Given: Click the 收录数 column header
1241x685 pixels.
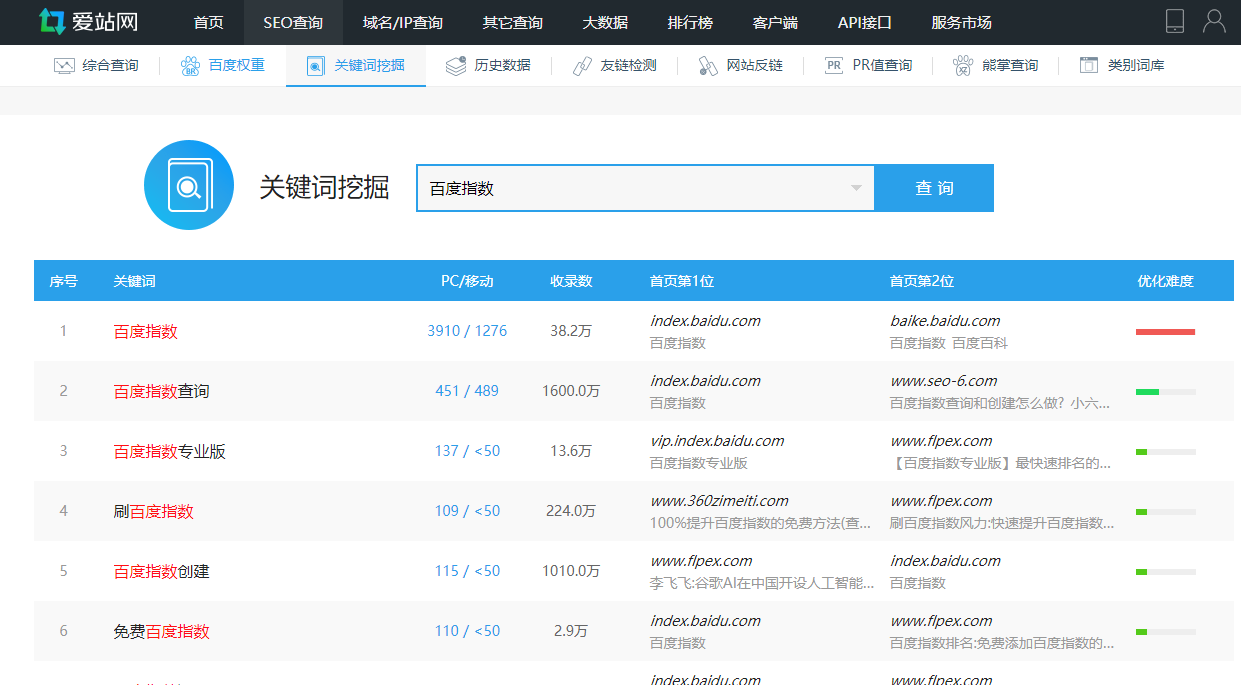Looking at the screenshot, I should [x=571, y=281].
